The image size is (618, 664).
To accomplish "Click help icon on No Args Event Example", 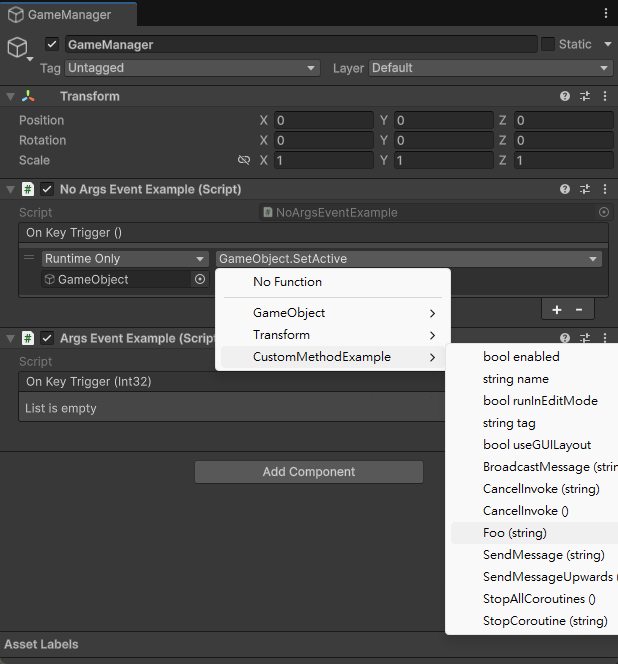I will [565, 189].
